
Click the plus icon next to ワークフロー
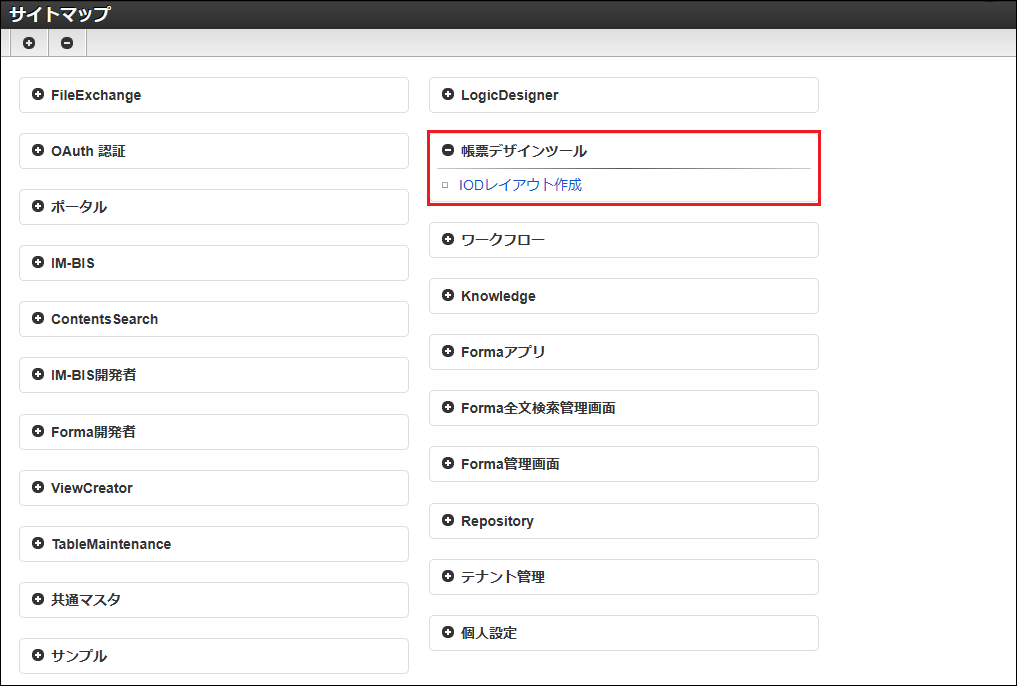[448, 240]
